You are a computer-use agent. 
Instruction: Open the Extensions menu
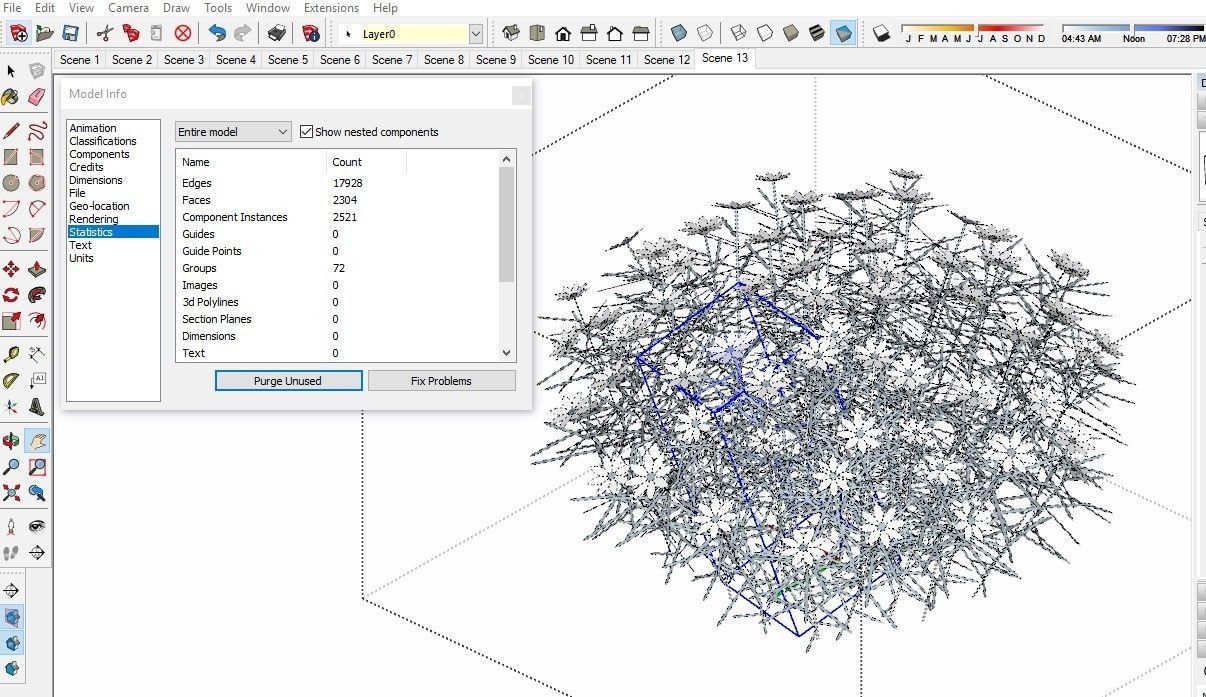pyautogui.click(x=331, y=8)
